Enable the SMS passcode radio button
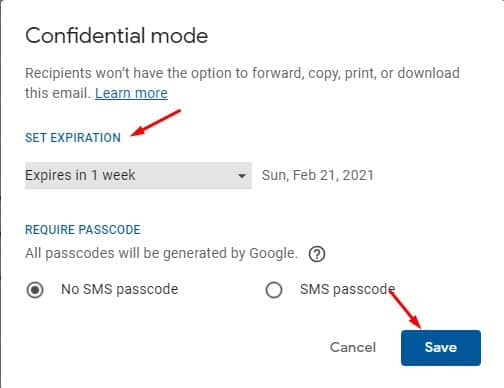Screen dimensions: 504x388 274,290
